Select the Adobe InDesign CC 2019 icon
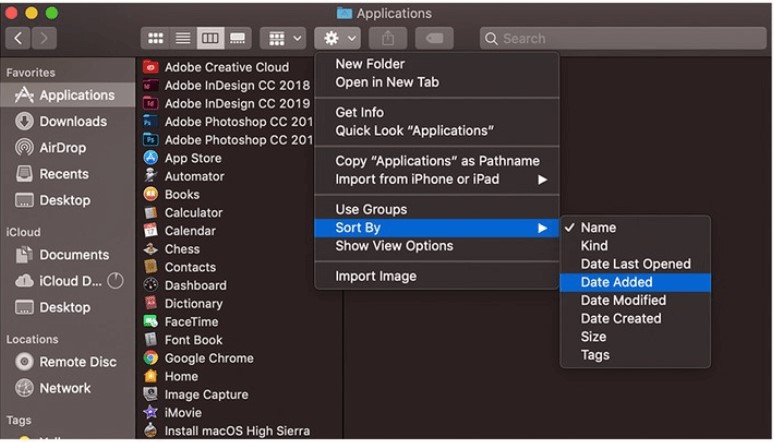Screen dimensions: 774x442 pos(151,104)
